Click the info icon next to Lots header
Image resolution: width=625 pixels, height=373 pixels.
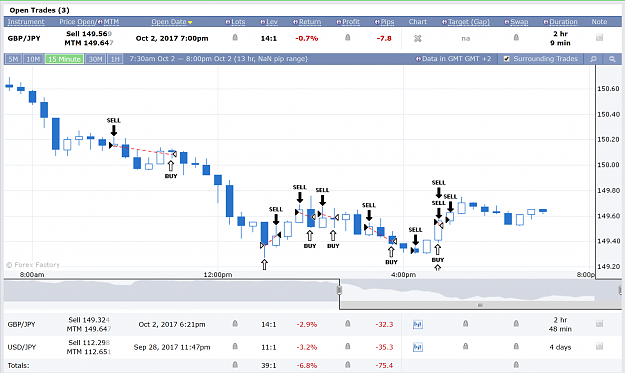tap(228, 22)
